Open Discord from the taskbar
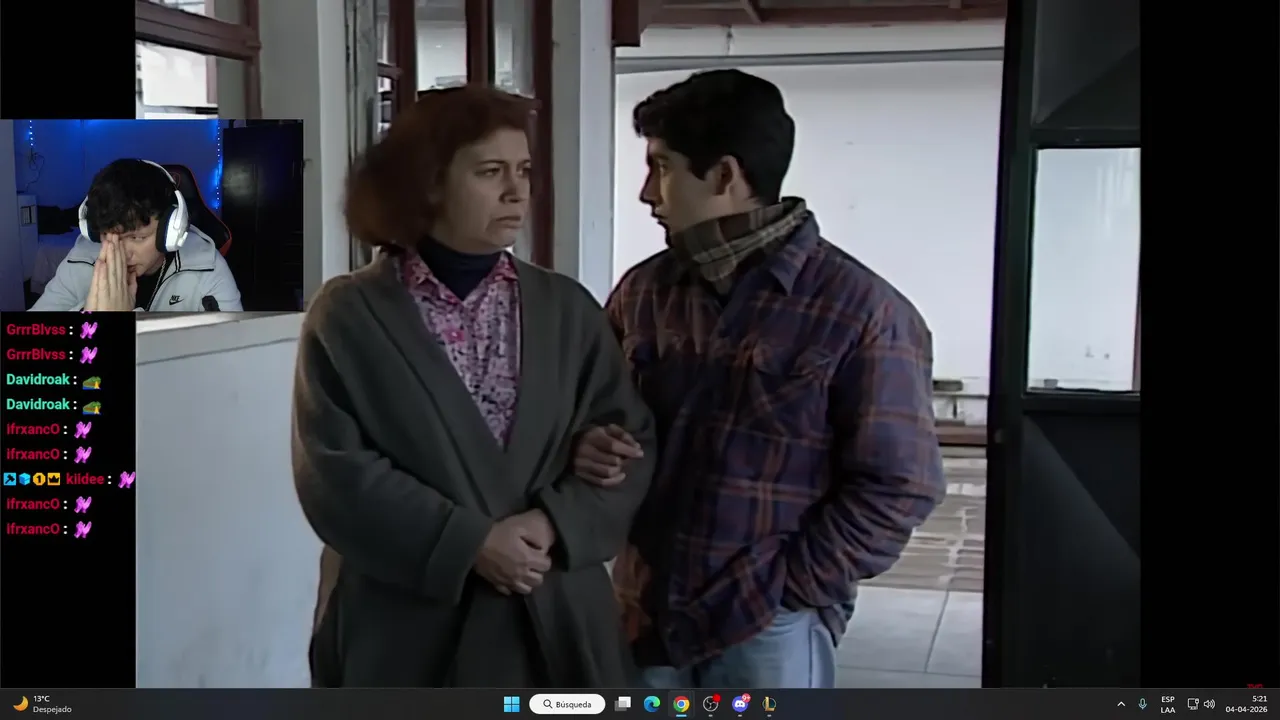The width and height of the screenshot is (1280, 720). coord(740,704)
